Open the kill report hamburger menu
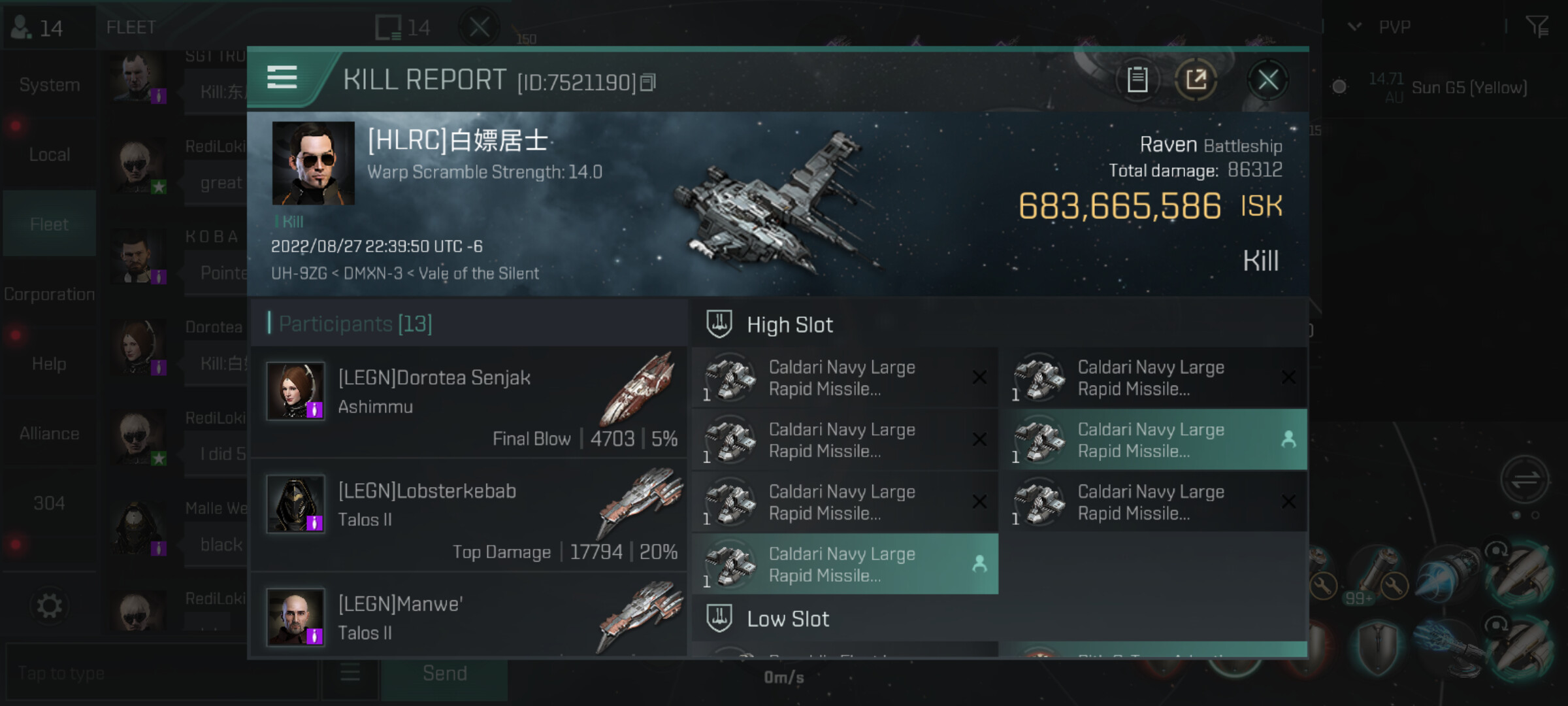The height and width of the screenshot is (706, 1568). [x=282, y=78]
